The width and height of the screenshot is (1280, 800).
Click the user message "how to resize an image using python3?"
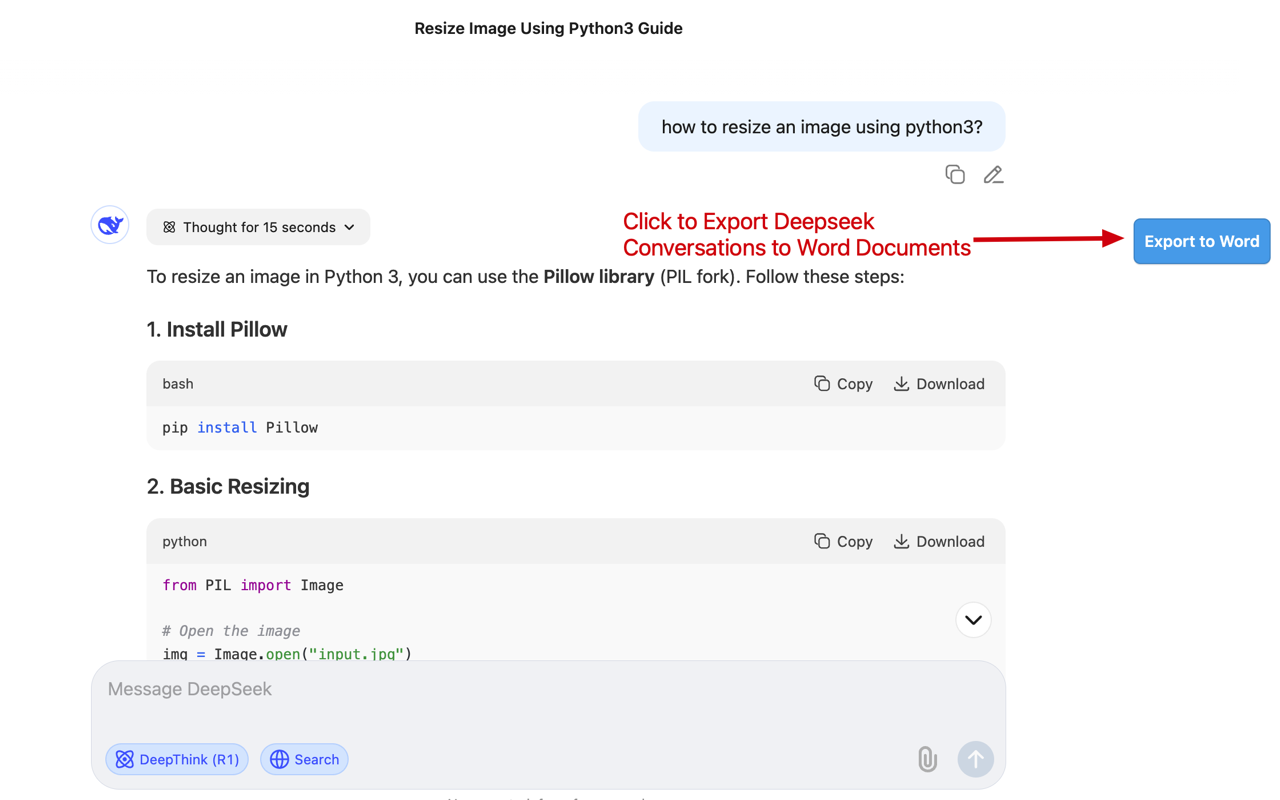click(x=822, y=127)
